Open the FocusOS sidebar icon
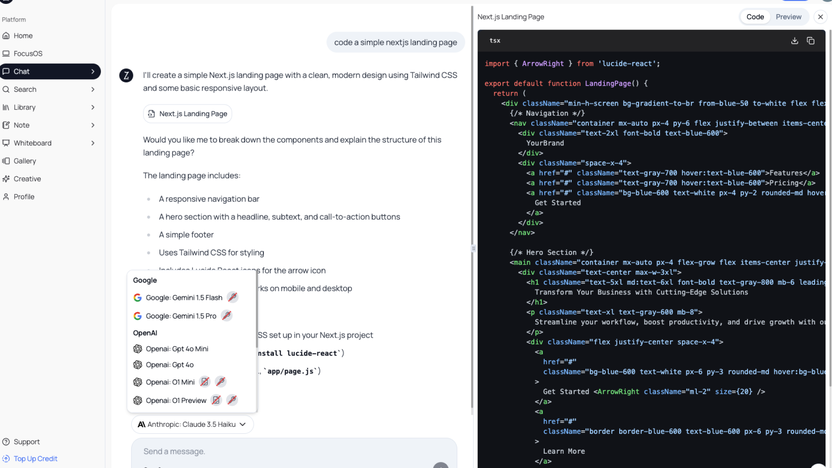 click(7, 54)
